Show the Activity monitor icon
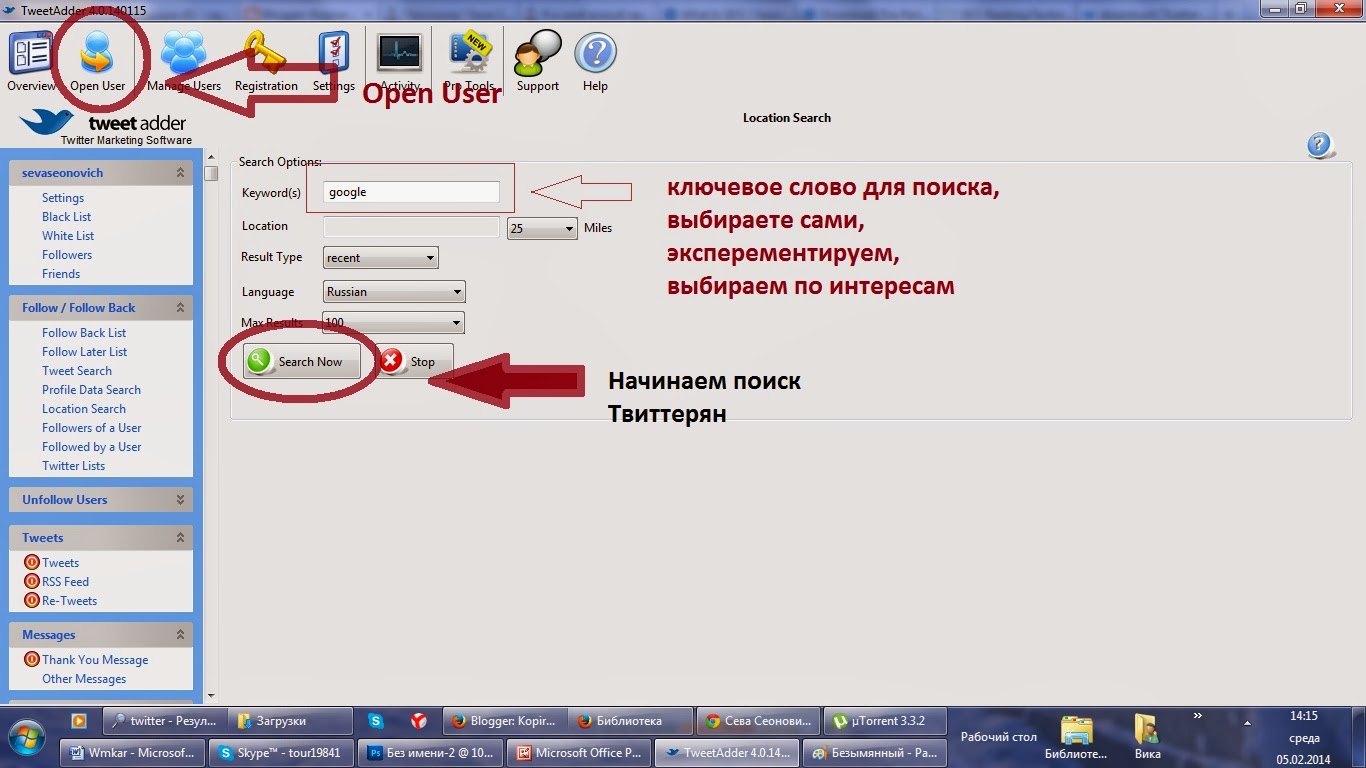This screenshot has height=768, width=1366. click(400, 62)
